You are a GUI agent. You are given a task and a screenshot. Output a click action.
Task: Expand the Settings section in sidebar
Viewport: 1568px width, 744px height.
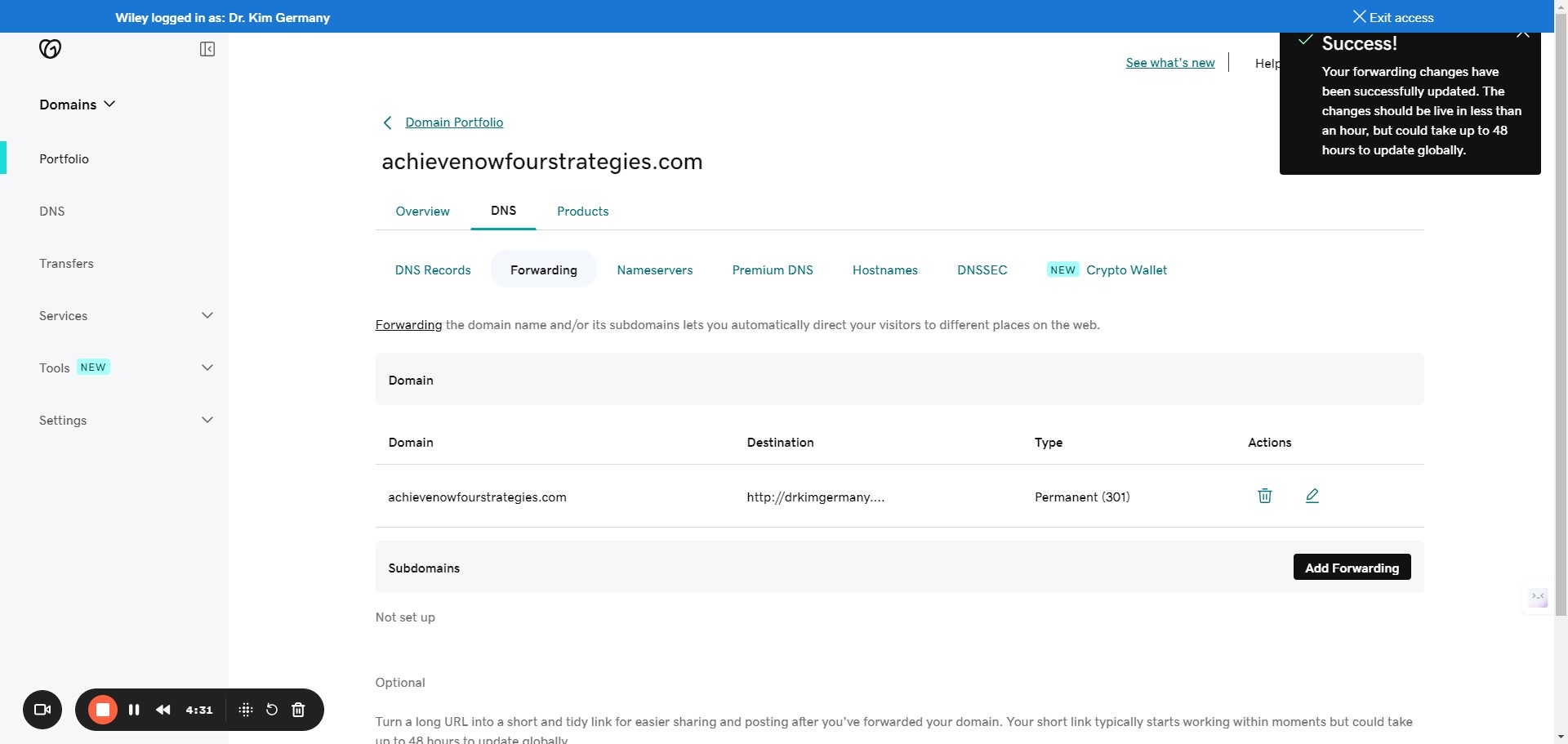click(x=207, y=420)
